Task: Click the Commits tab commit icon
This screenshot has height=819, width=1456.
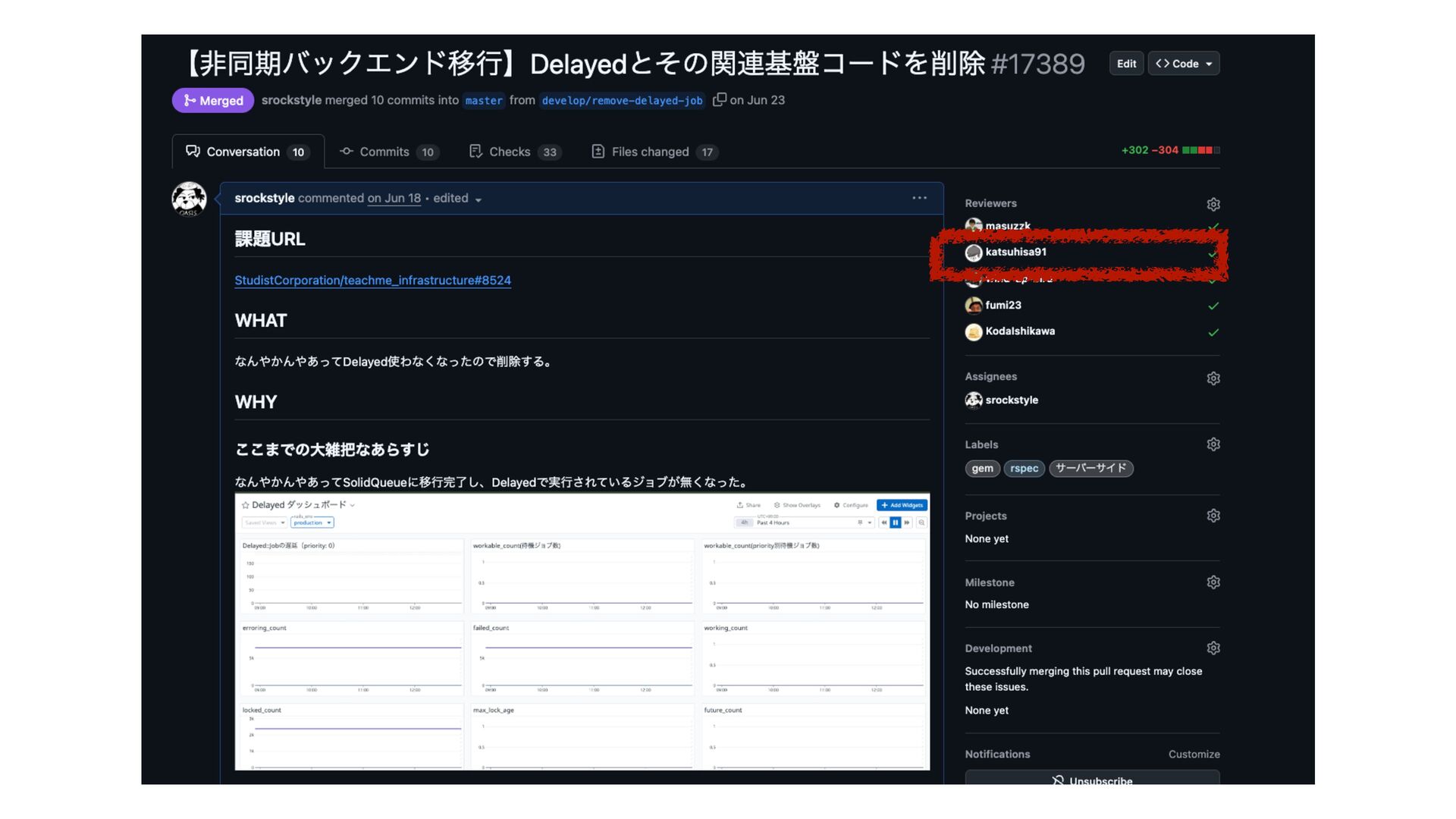Action: pyautogui.click(x=346, y=152)
